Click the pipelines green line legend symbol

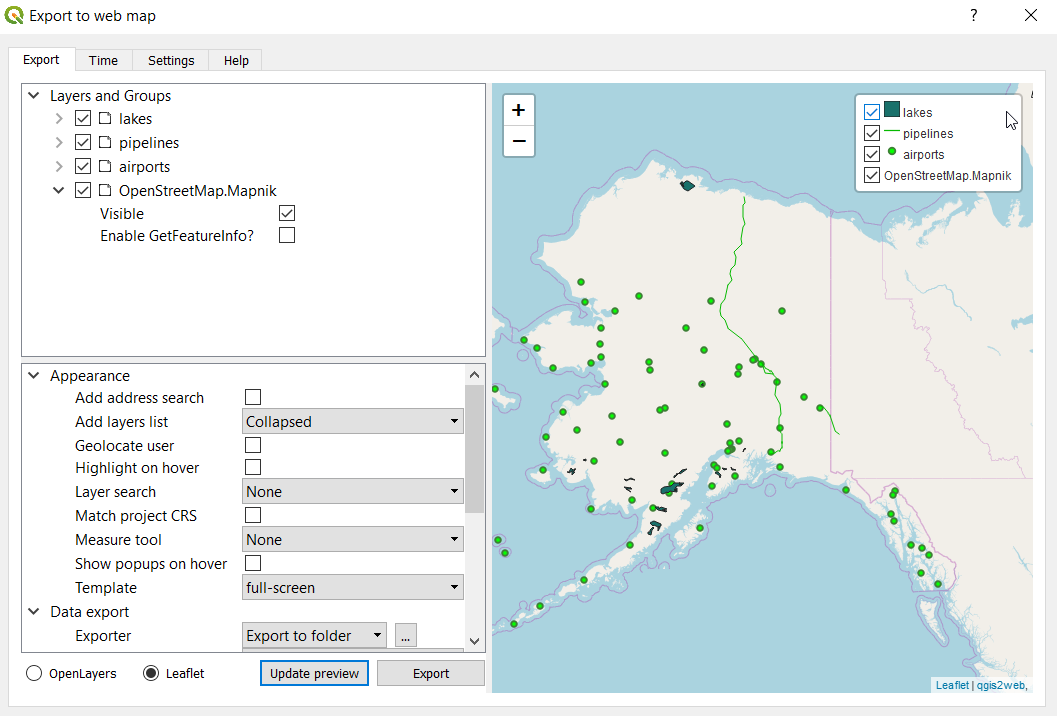click(x=892, y=131)
